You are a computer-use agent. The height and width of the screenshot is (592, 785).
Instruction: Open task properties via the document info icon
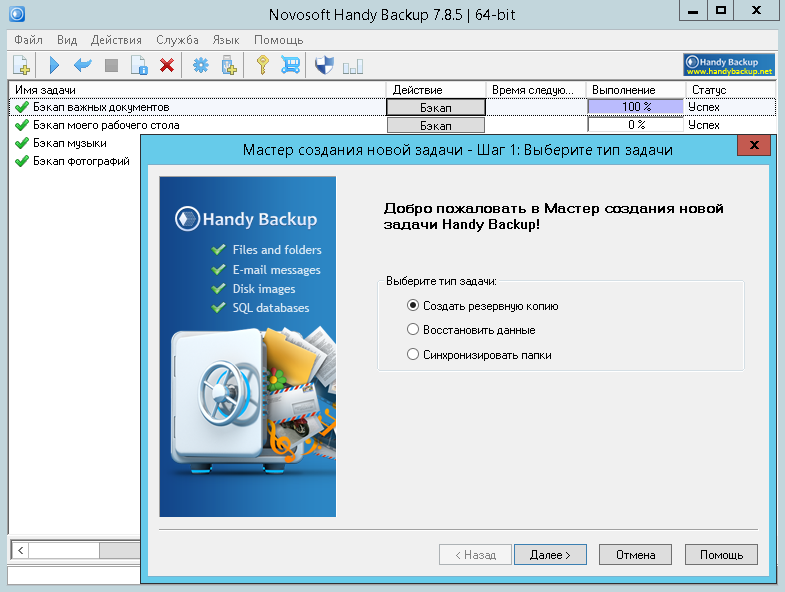point(139,65)
